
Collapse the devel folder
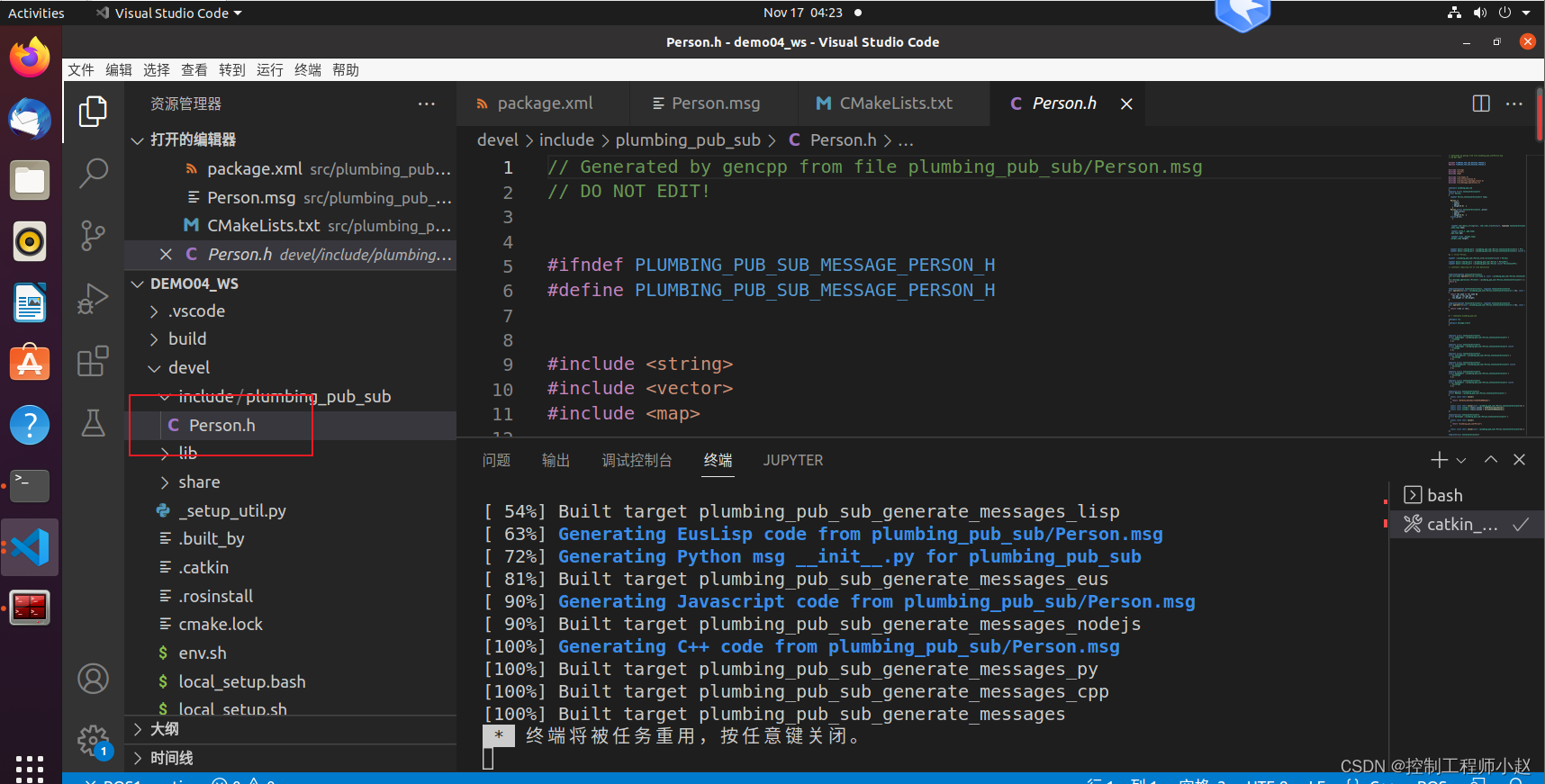tap(154, 368)
